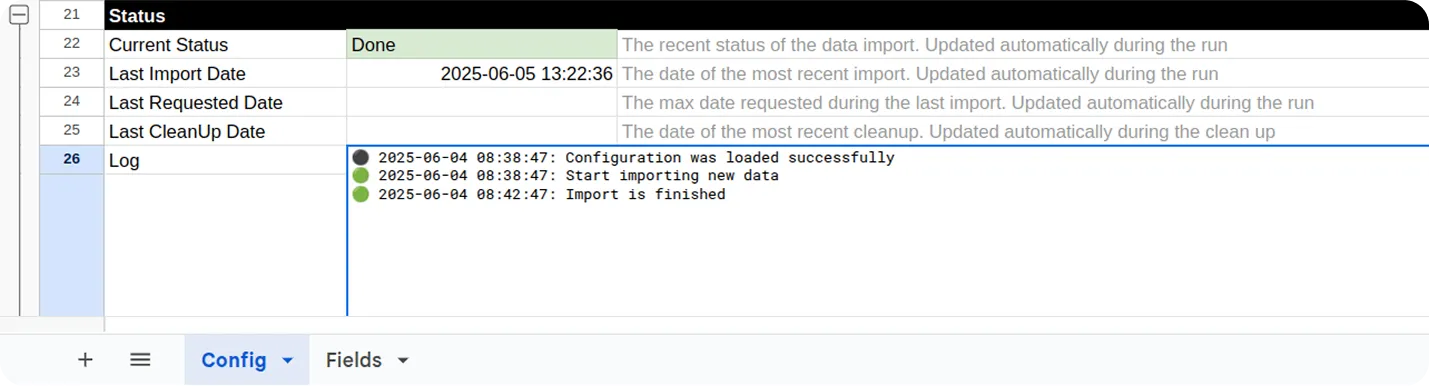Click the grey circle beside Configuration loaded log
The image size is (1429, 386).
(361, 157)
